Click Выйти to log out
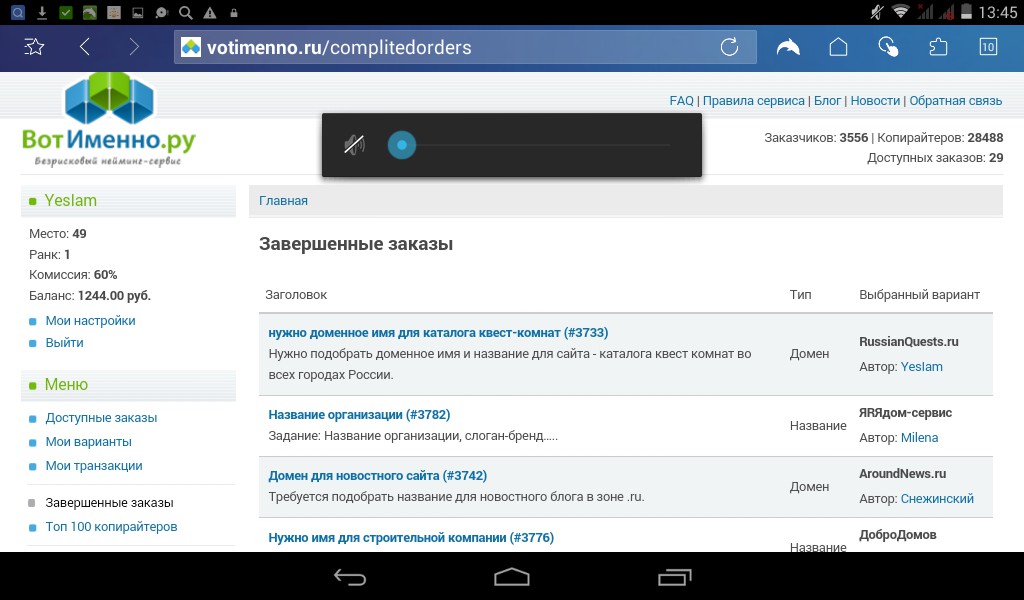Viewport: 1024px width, 600px height. tap(65, 343)
